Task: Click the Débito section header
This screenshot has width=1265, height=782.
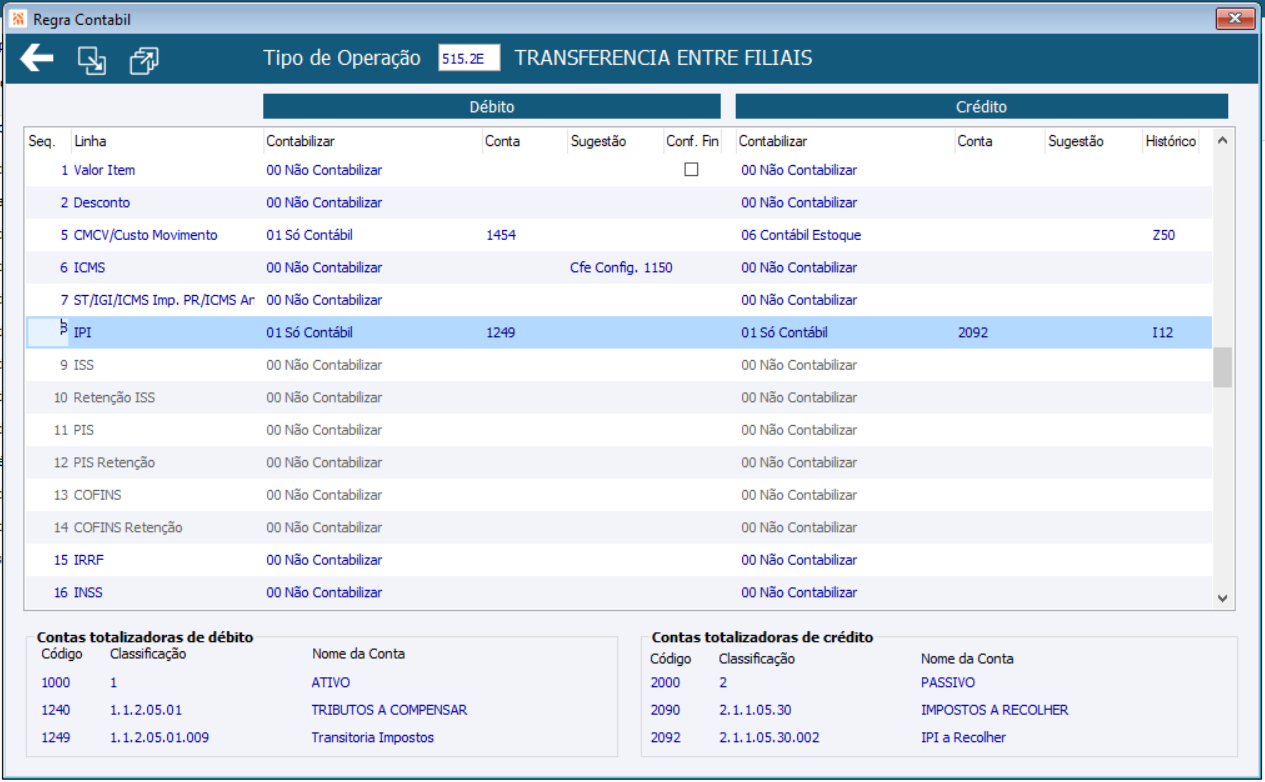Action: 492,106
